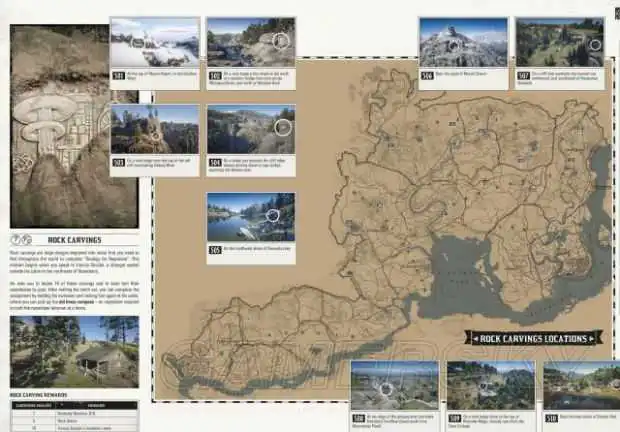
Task: Click the Rock Carvings section heading
Action: tap(58, 240)
